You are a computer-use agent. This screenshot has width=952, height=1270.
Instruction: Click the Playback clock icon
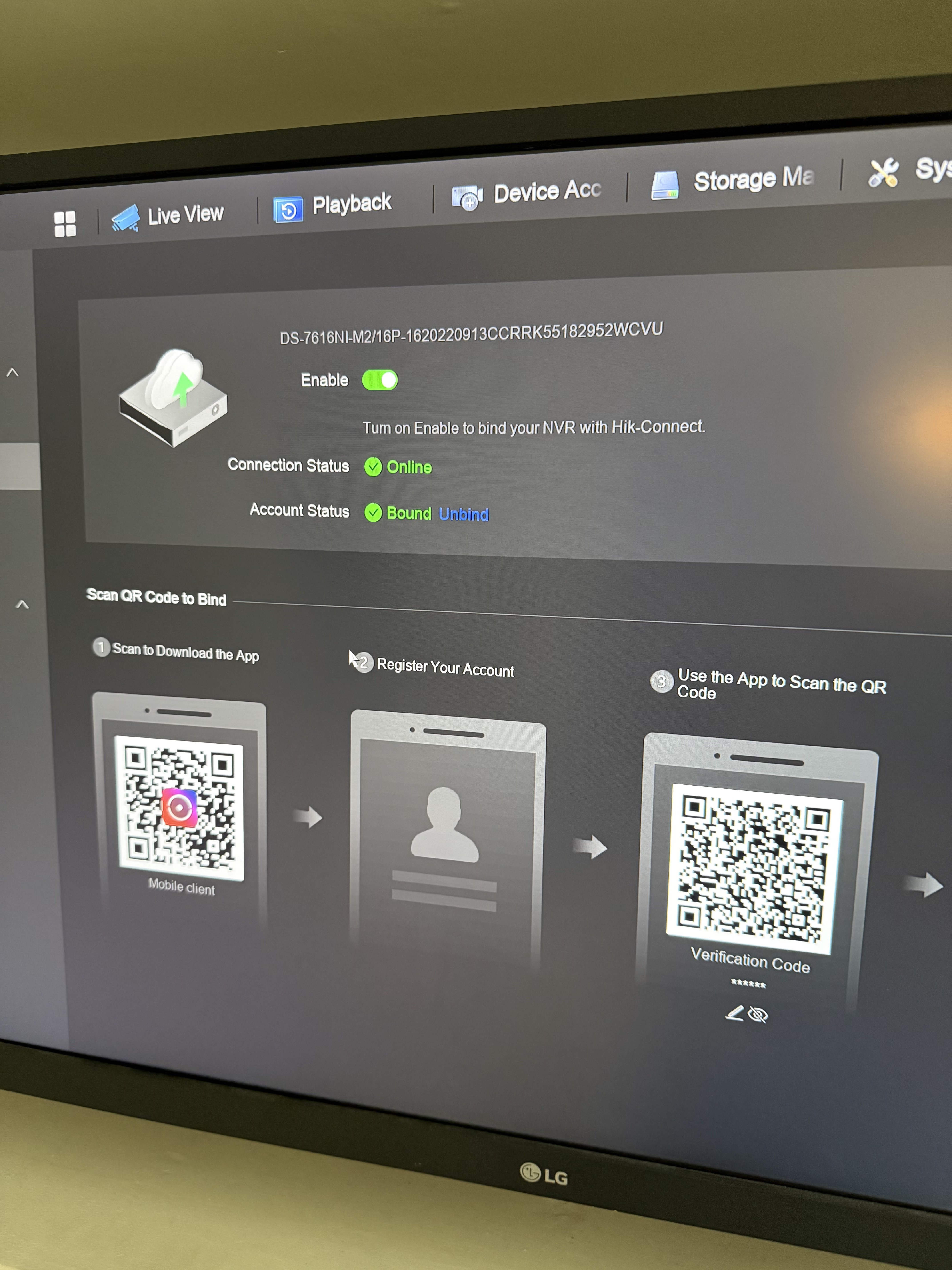tap(288, 210)
